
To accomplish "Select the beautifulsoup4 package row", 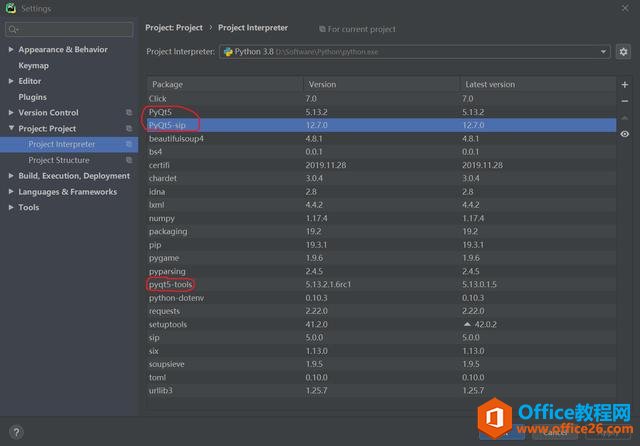I will pos(382,139).
